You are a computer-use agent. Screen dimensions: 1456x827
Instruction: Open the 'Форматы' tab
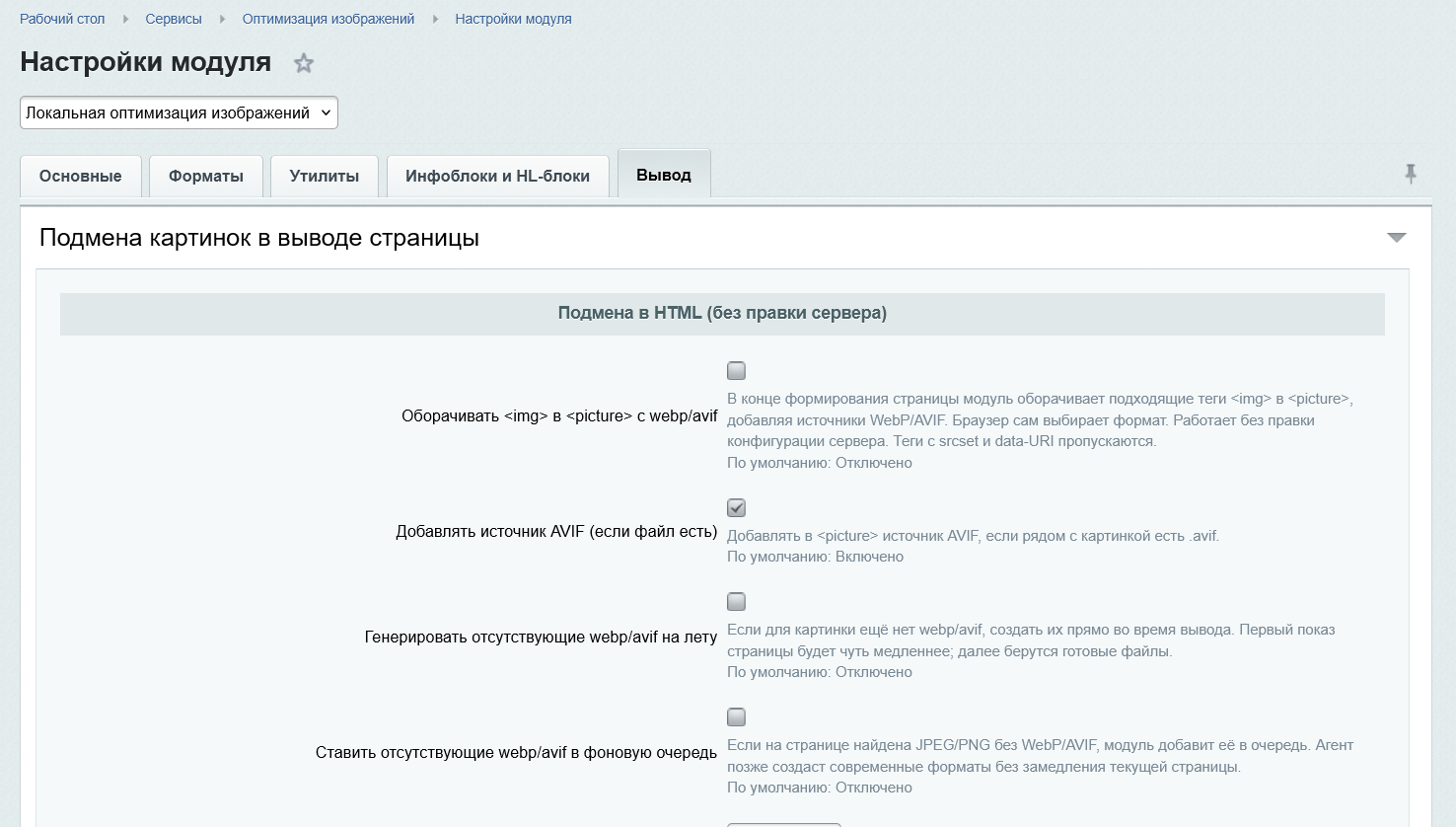pos(206,177)
